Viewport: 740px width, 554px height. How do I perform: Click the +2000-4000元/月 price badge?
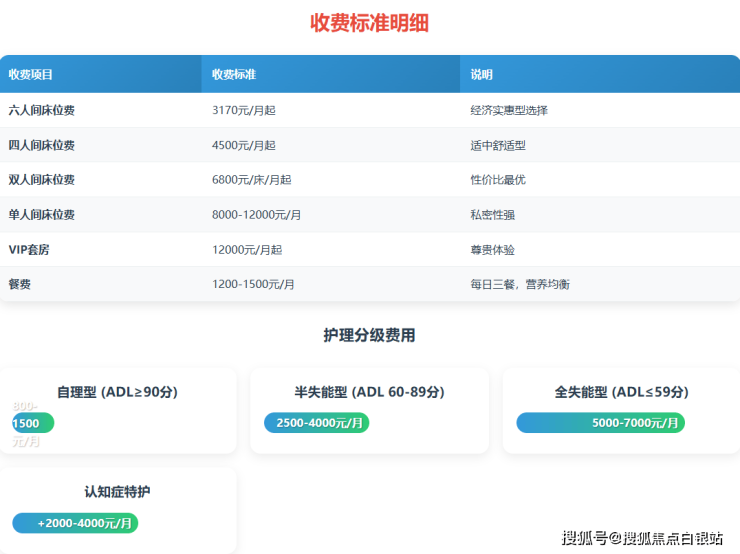(76, 523)
